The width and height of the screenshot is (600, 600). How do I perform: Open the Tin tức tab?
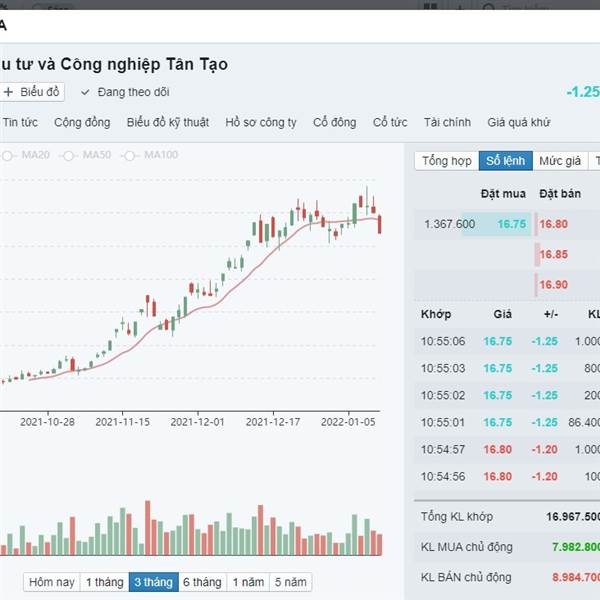[20, 122]
